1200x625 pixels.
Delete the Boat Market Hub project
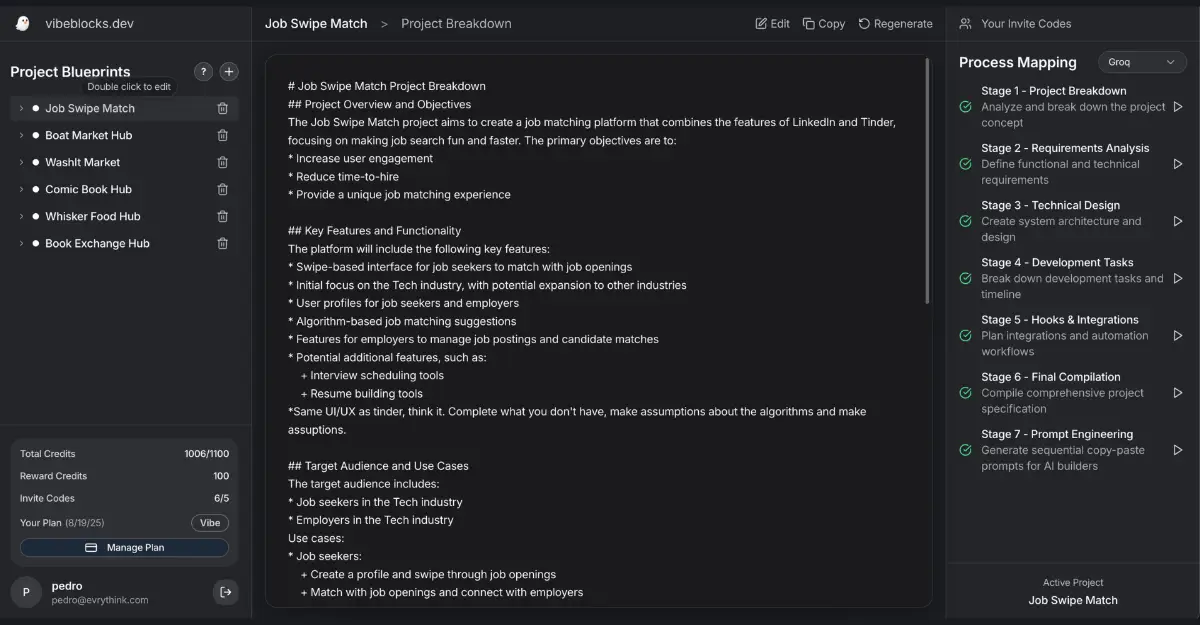[x=223, y=136]
